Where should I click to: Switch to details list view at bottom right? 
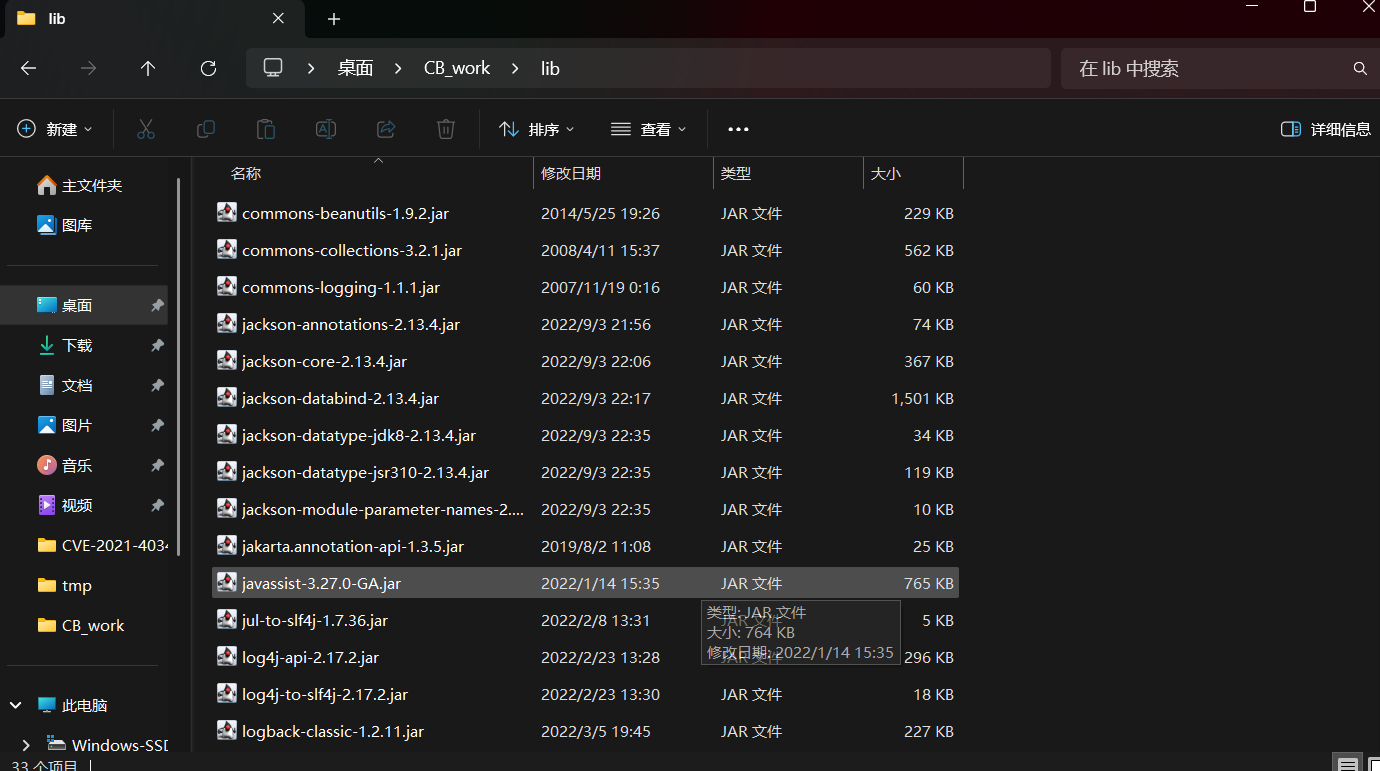pos(1348,764)
